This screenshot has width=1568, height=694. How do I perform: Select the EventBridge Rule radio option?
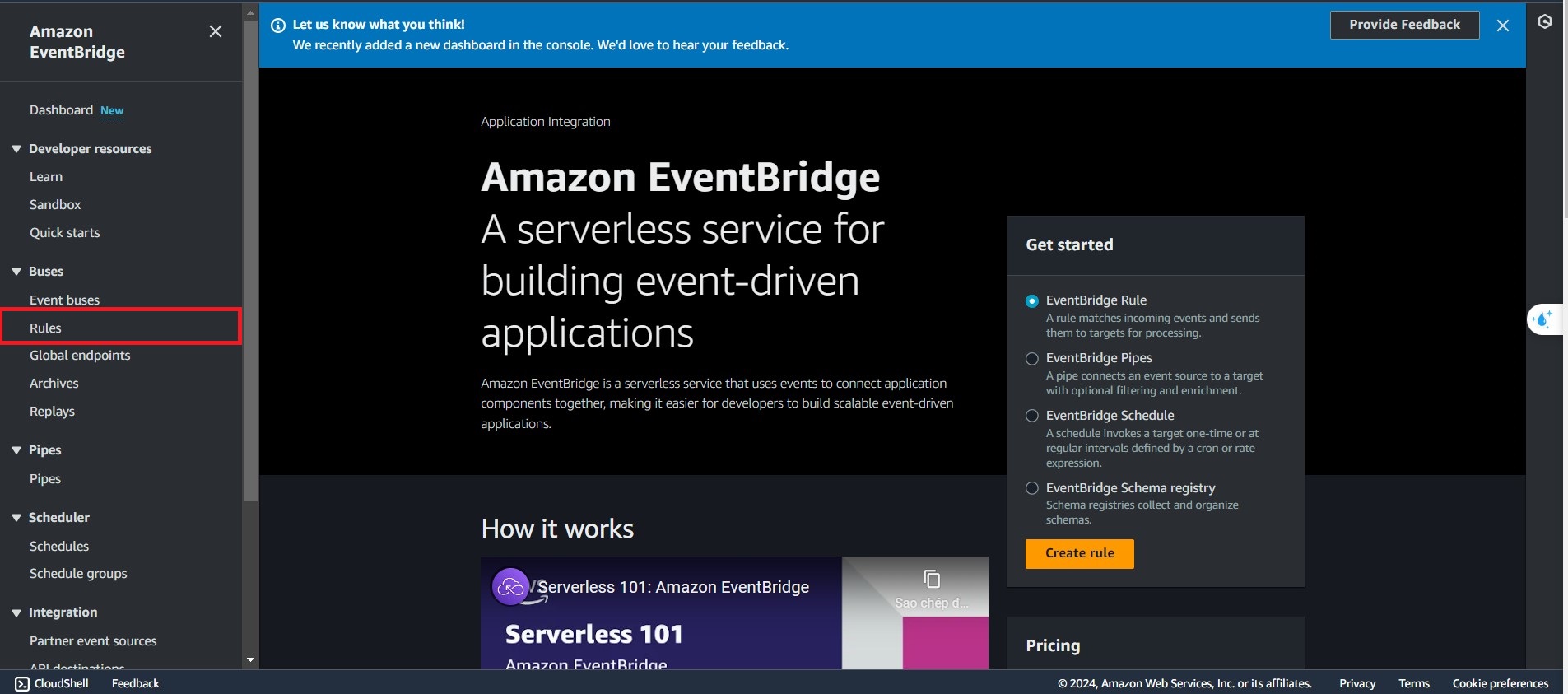point(1031,301)
